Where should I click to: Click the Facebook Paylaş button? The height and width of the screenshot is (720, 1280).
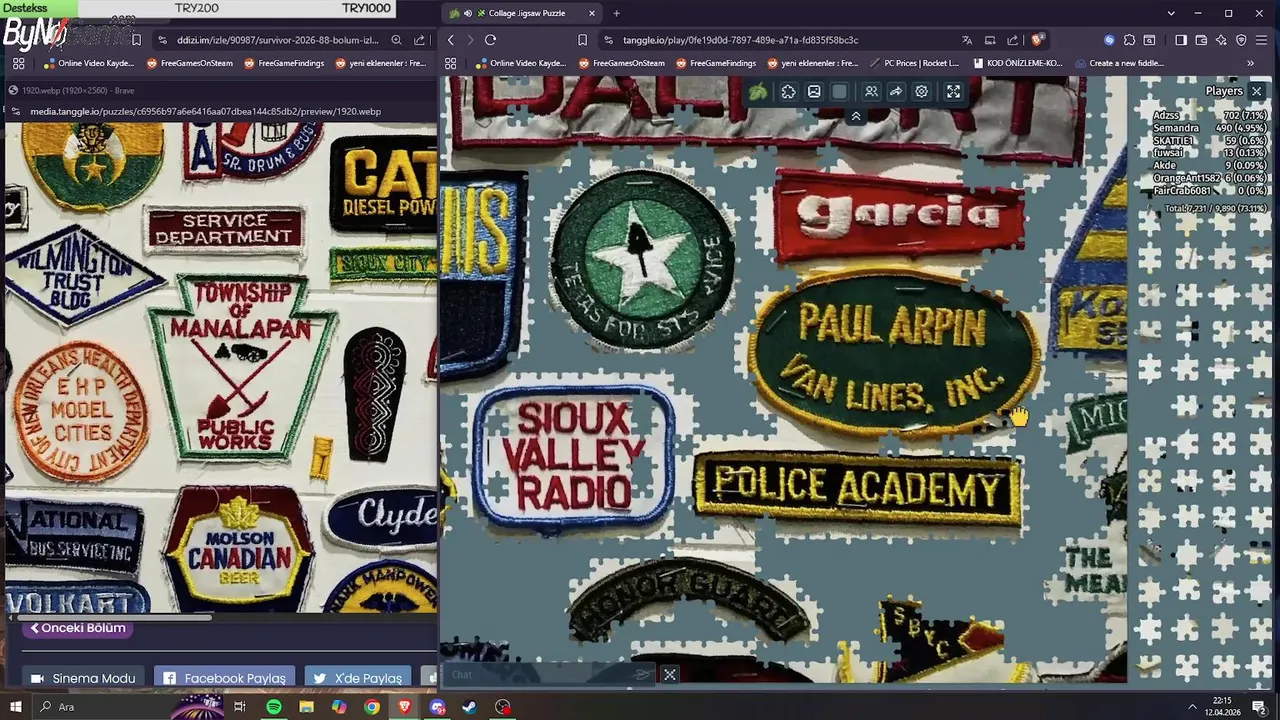224,678
